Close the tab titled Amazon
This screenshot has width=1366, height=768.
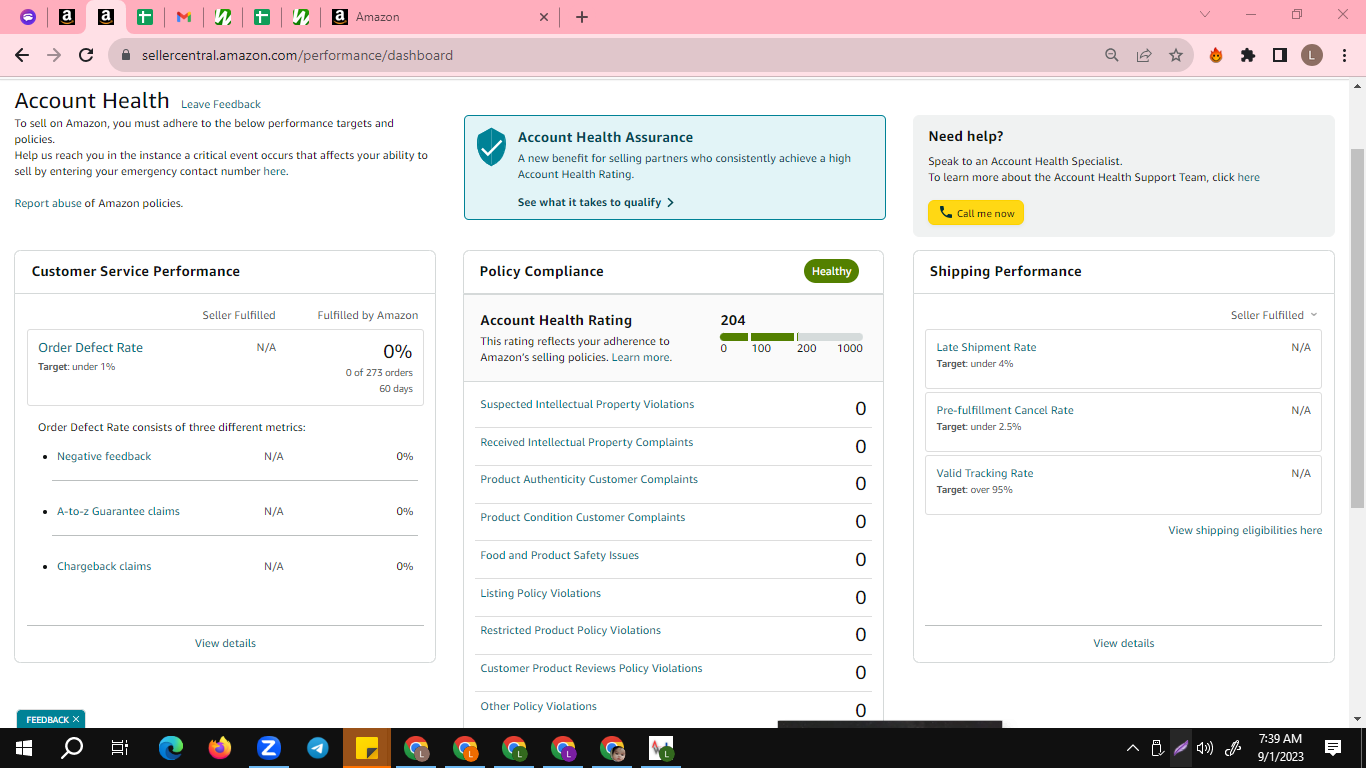(544, 17)
